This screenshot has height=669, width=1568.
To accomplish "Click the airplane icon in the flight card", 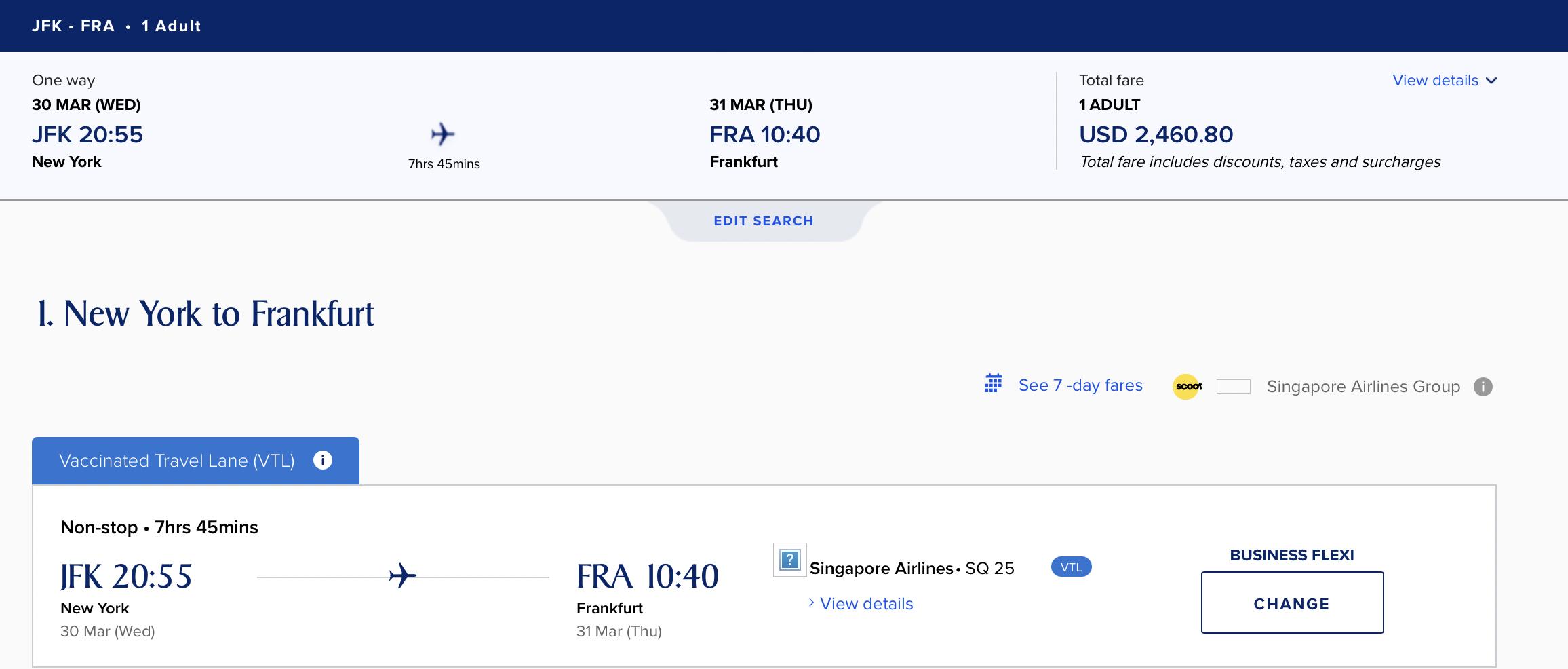I will (x=402, y=576).
